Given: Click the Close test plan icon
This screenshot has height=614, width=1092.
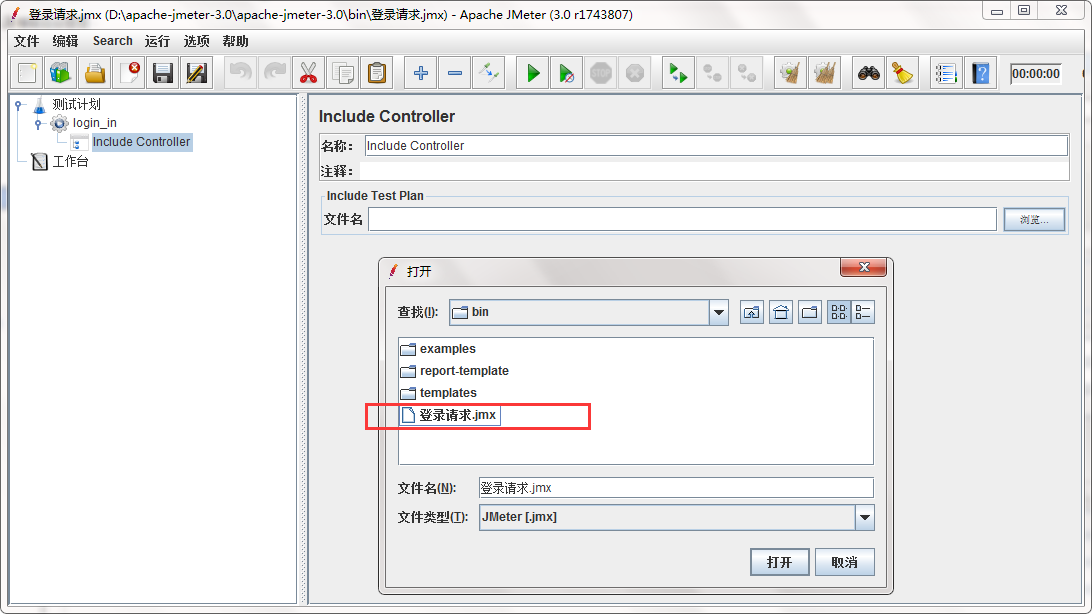Looking at the screenshot, I should (x=129, y=72).
